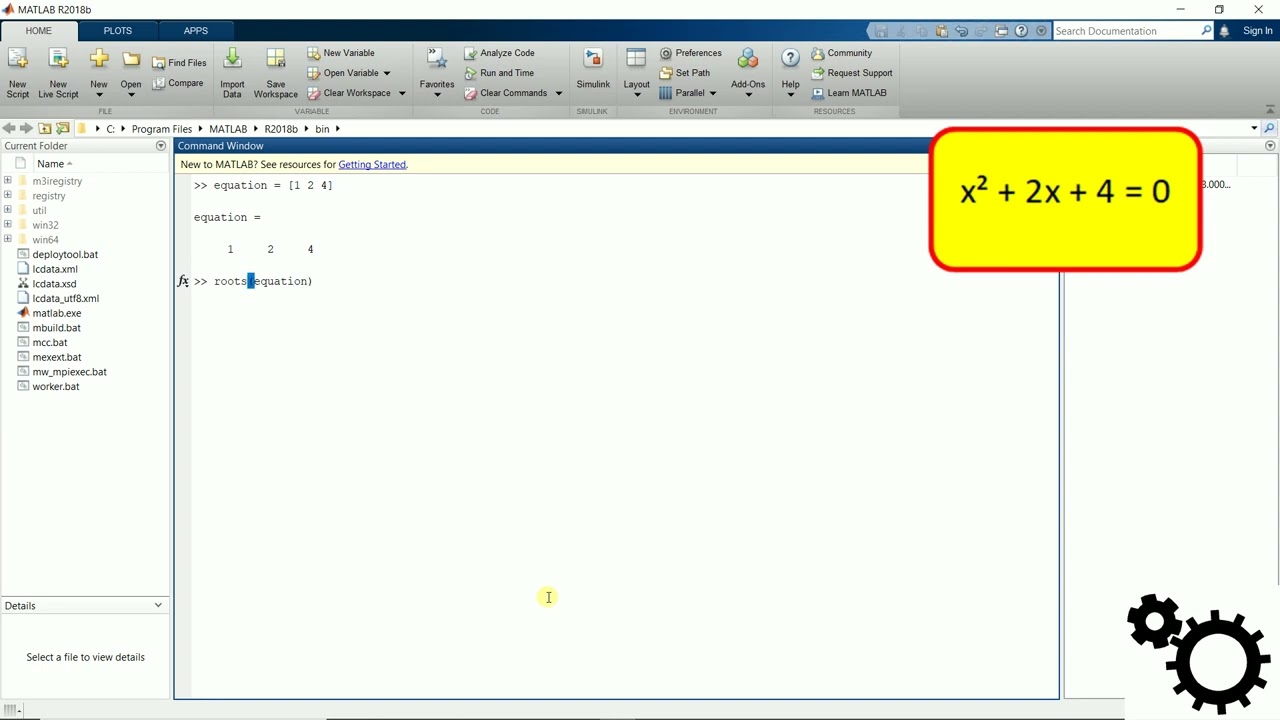
Task: Click the Import Data icon
Action: [232, 60]
